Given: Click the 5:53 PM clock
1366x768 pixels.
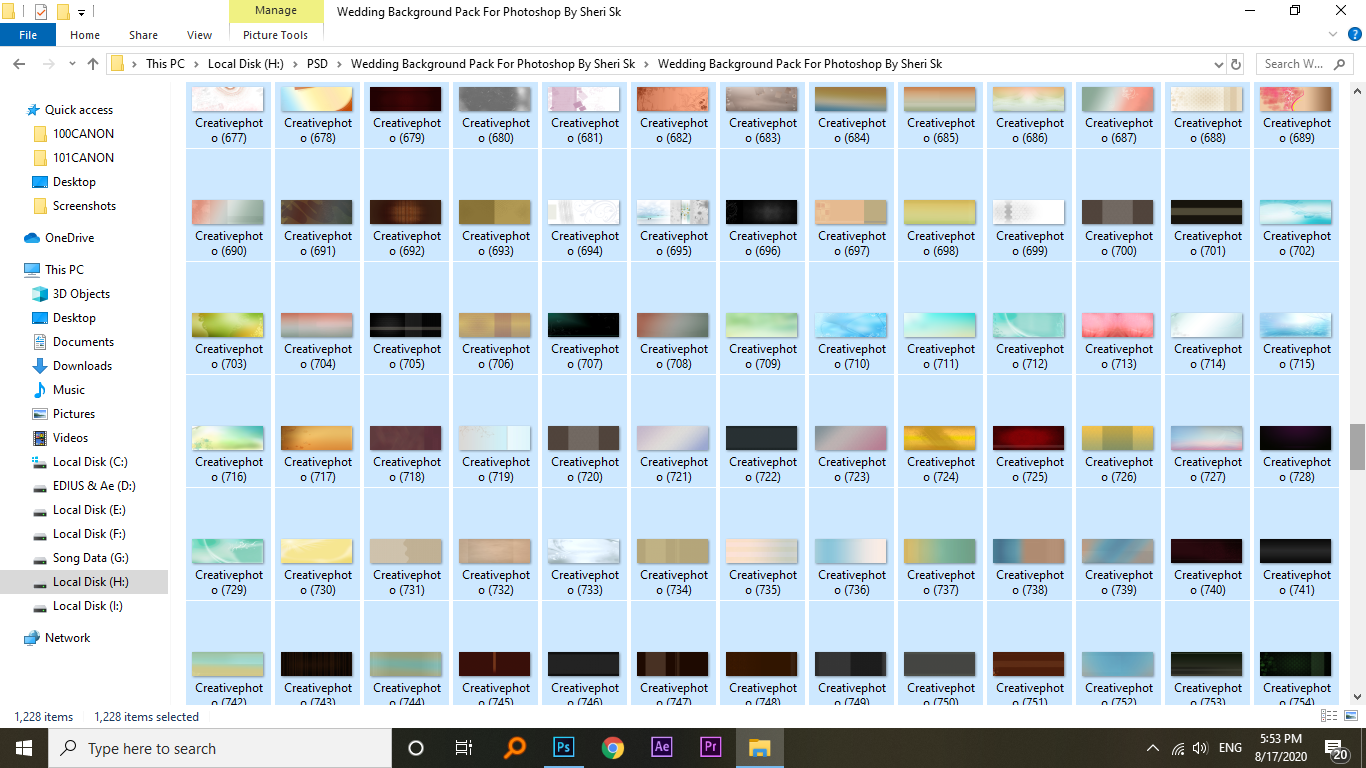Looking at the screenshot, I should pyautogui.click(x=1279, y=741).
